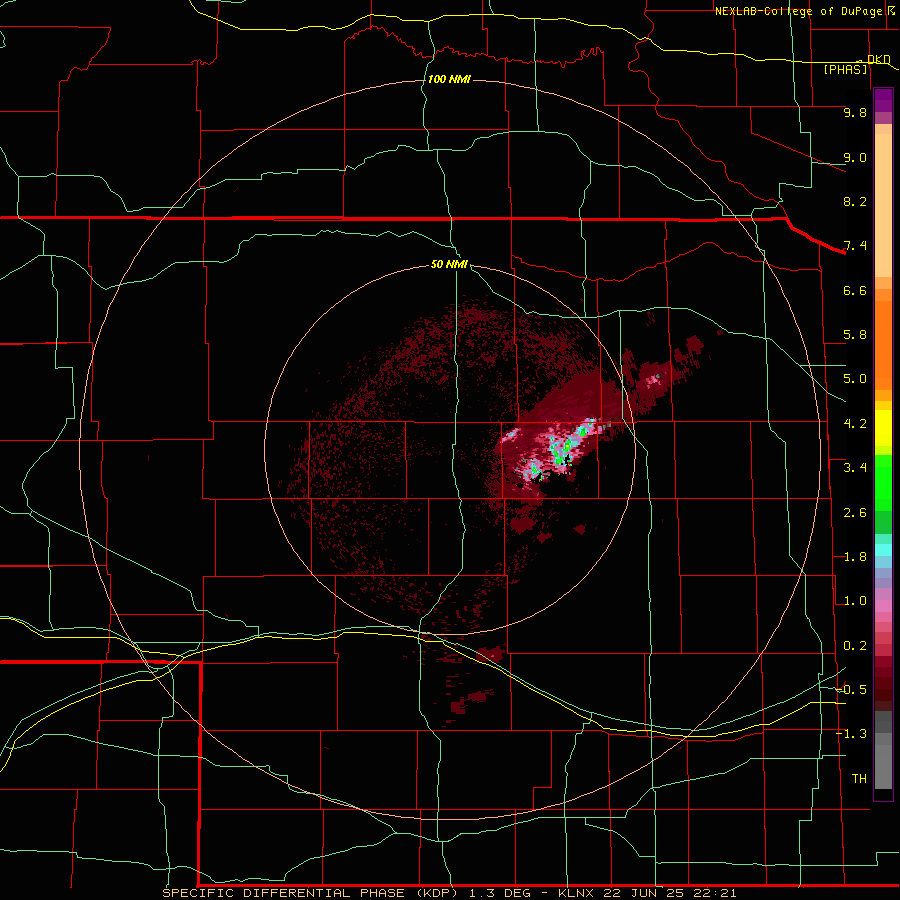
Task: Click the TH label on the scale
Action: (859, 779)
